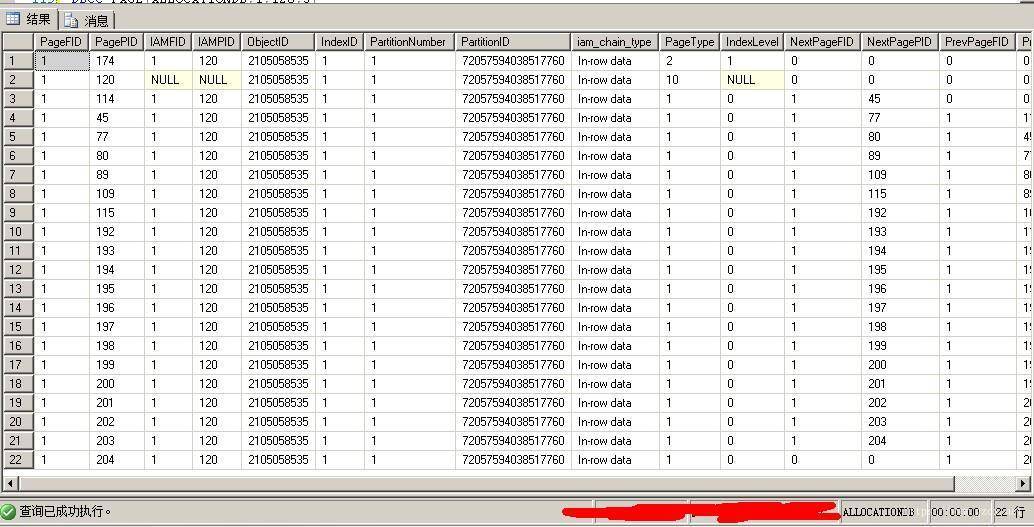Image resolution: width=1034 pixels, height=527 pixels.
Task: Click PagePID cell with value 109
Action: coord(117,194)
